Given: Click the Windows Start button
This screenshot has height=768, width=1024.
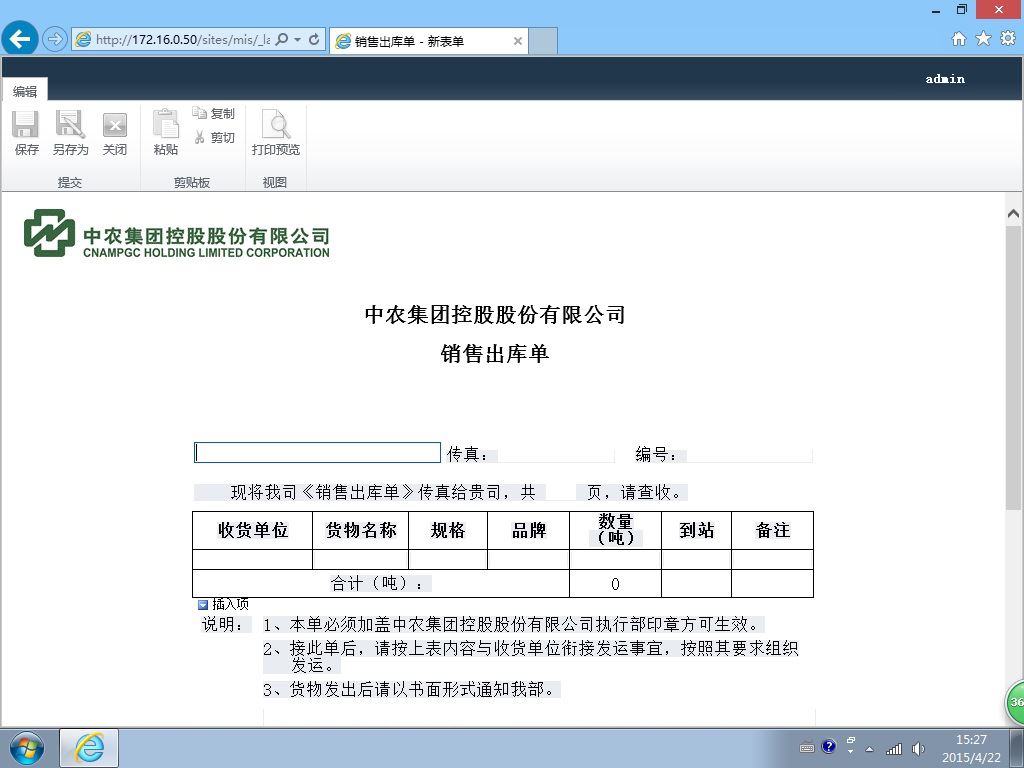Looking at the screenshot, I should pyautogui.click(x=27, y=748).
